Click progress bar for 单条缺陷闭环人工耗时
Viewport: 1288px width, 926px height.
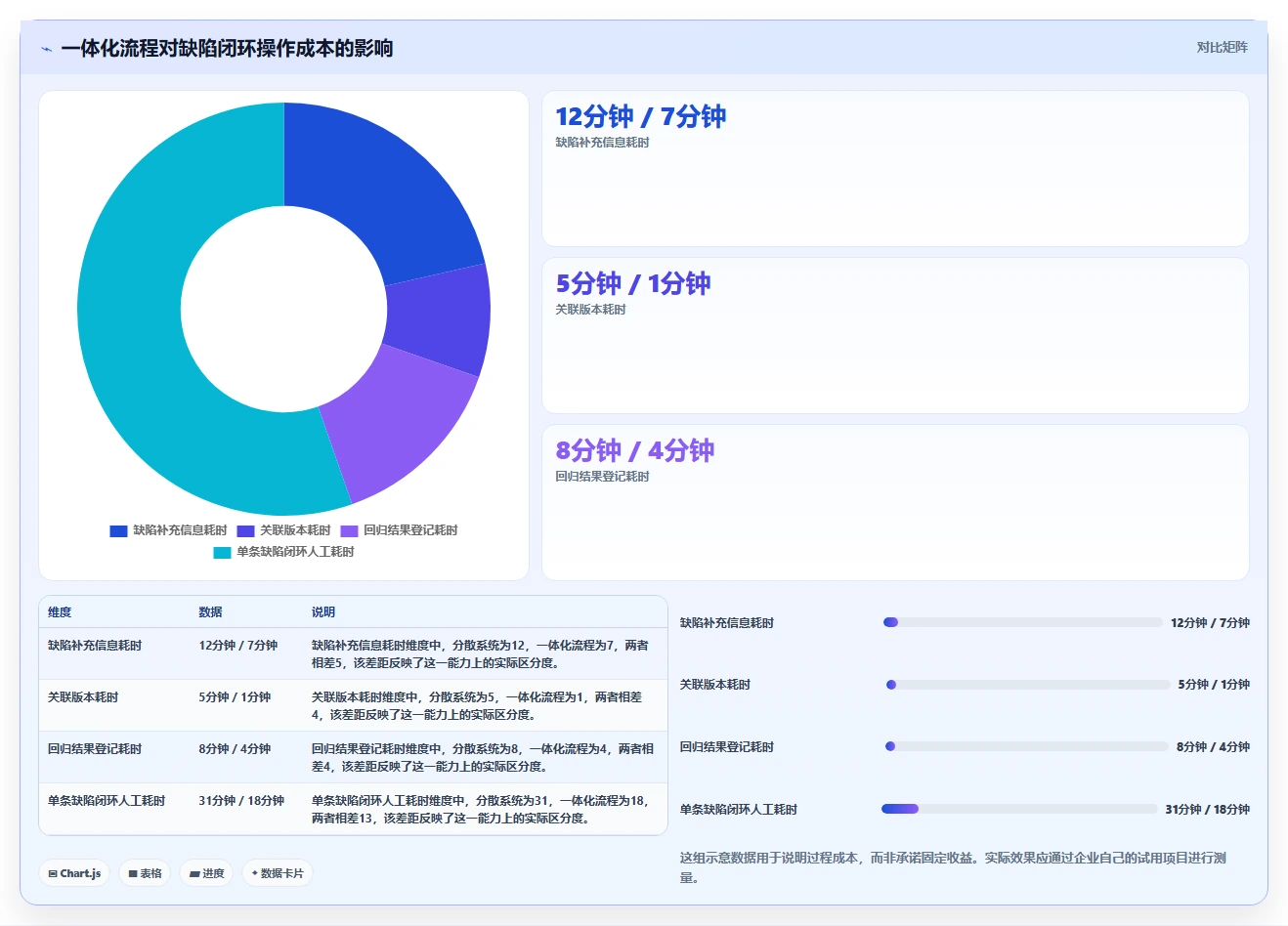(x=1019, y=809)
